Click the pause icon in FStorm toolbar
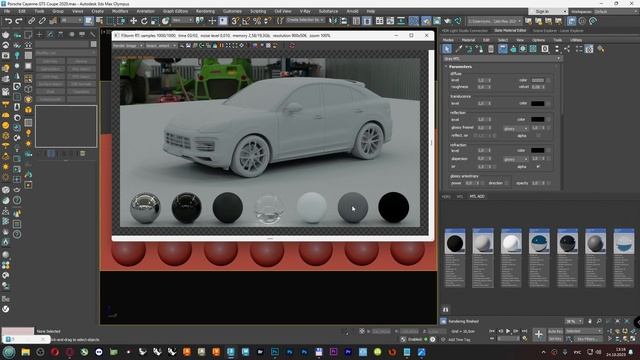This screenshot has height=360, width=640. [221, 46]
